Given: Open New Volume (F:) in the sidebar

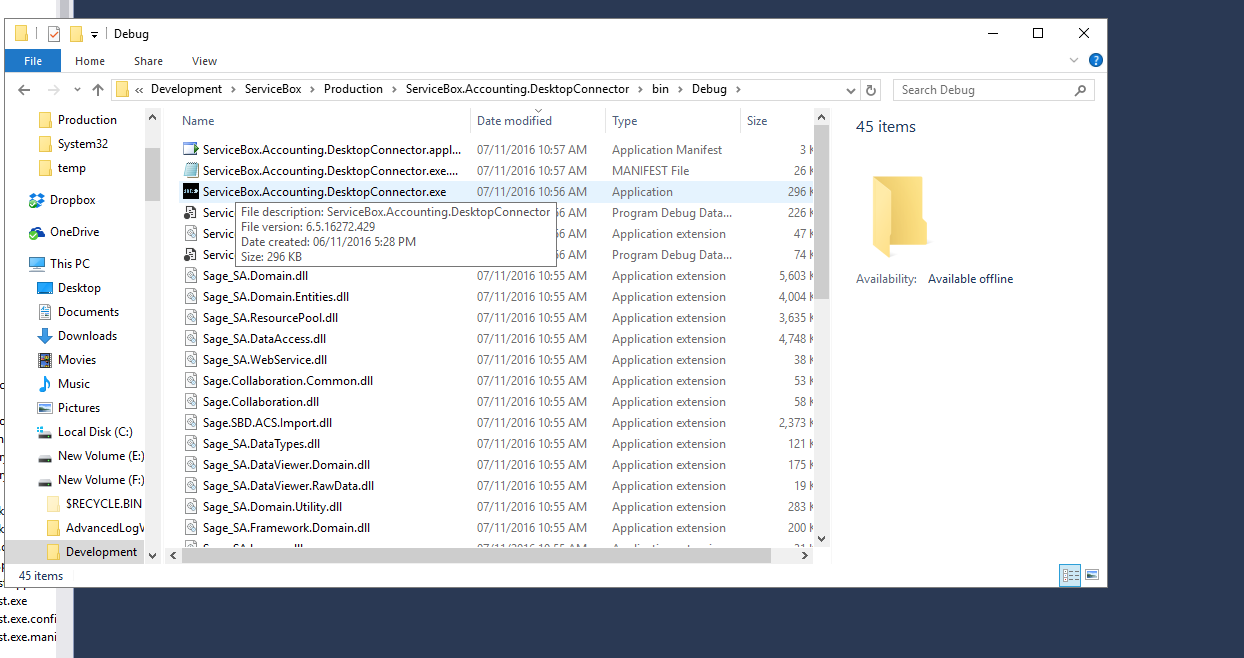Looking at the screenshot, I should pyautogui.click(x=101, y=480).
